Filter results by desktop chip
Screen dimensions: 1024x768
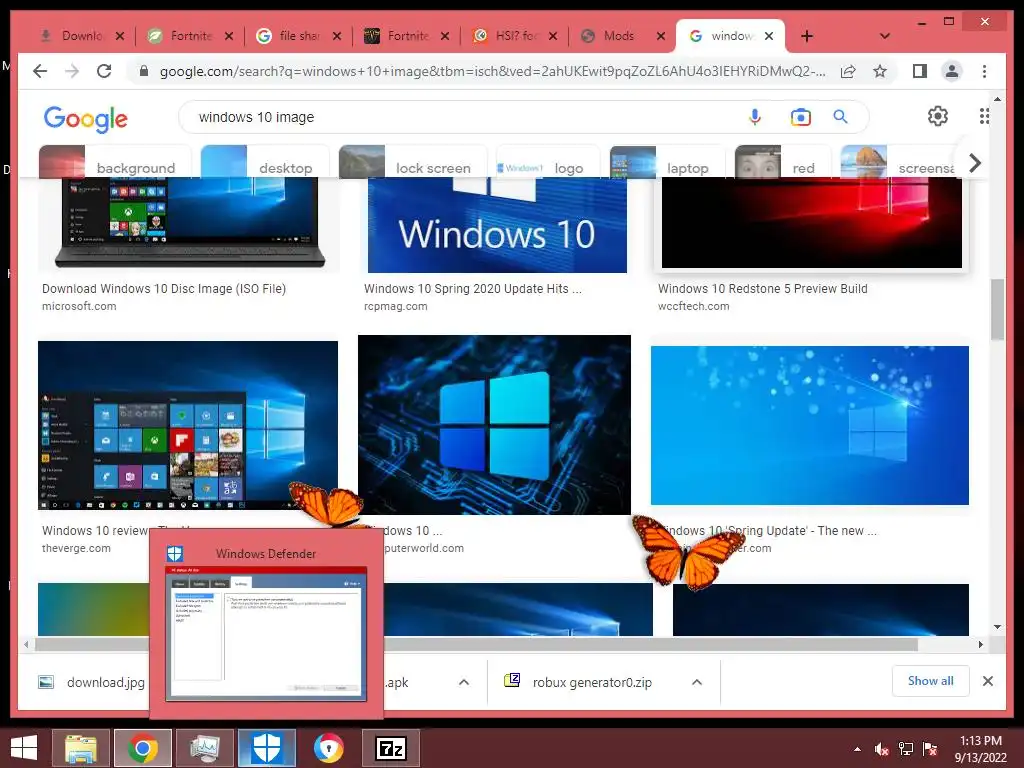(x=264, y=162)
